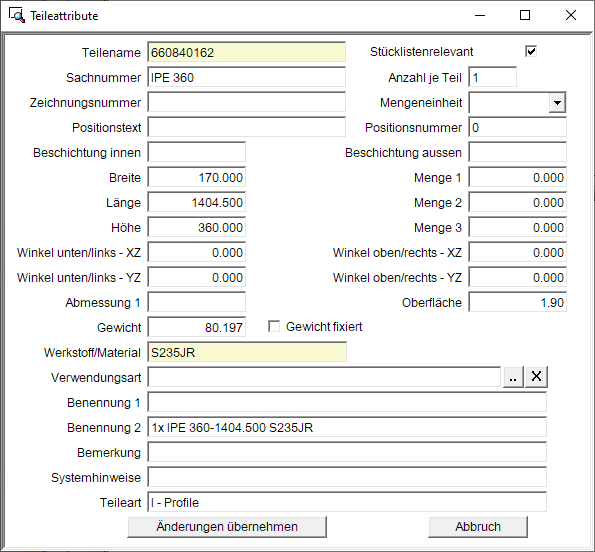Click the Teileattribute window title icon
Screen dimensions: 595x552
click(17, 16)
